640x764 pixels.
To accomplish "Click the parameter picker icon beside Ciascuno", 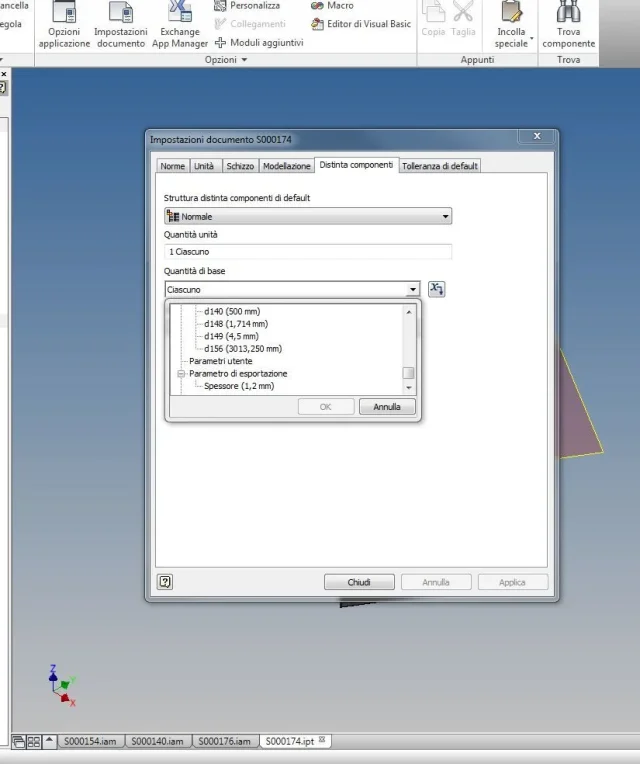I will 436,289.
